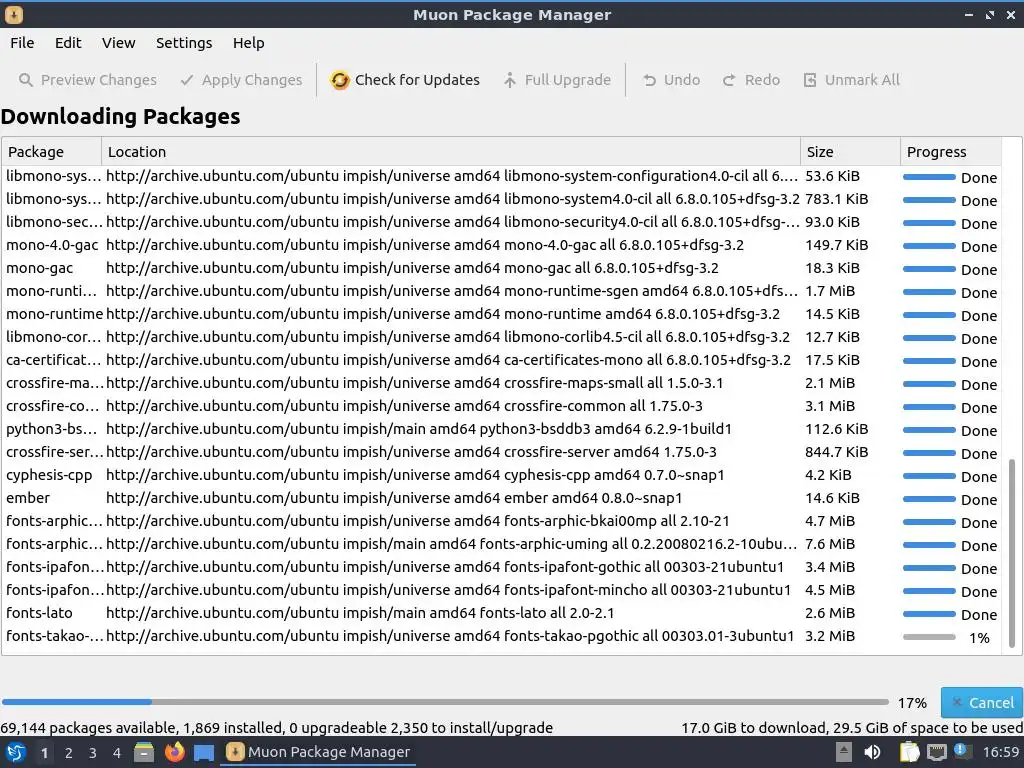1024x768 pixels.
Task: Select the fonts-lato package name
Action: [39, 613]
